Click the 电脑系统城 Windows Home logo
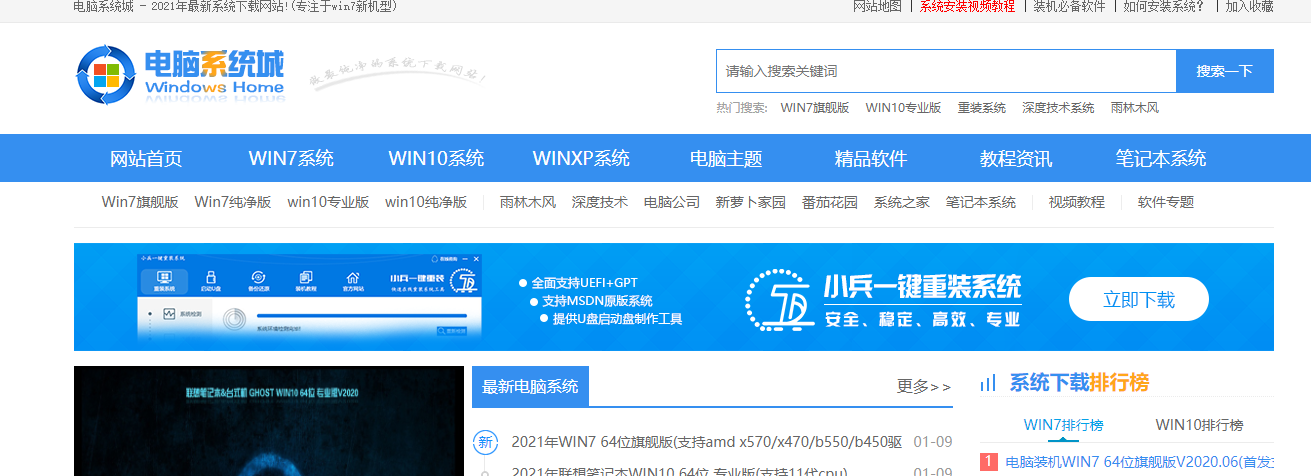This screenshot has width=1311, height=476. click(x=181, y=75)
